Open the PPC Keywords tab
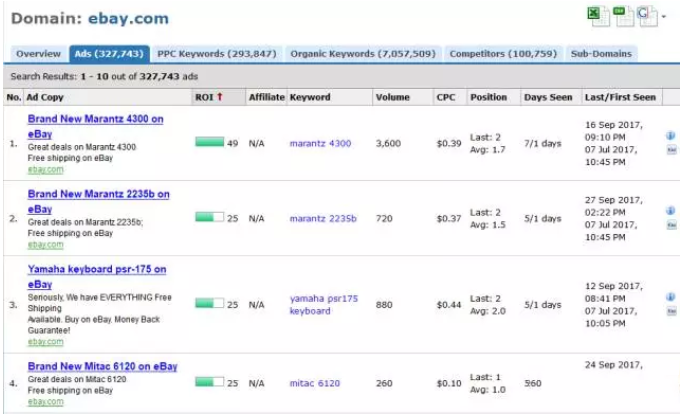The height and width of the screenshot is (418, 687). (x=215, y=53)
